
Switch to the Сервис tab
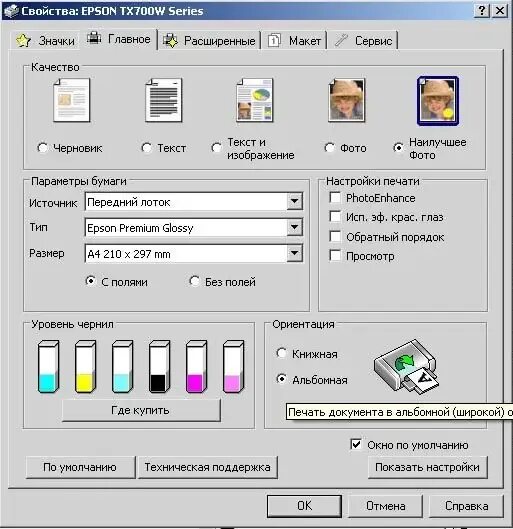coord(363,41)
